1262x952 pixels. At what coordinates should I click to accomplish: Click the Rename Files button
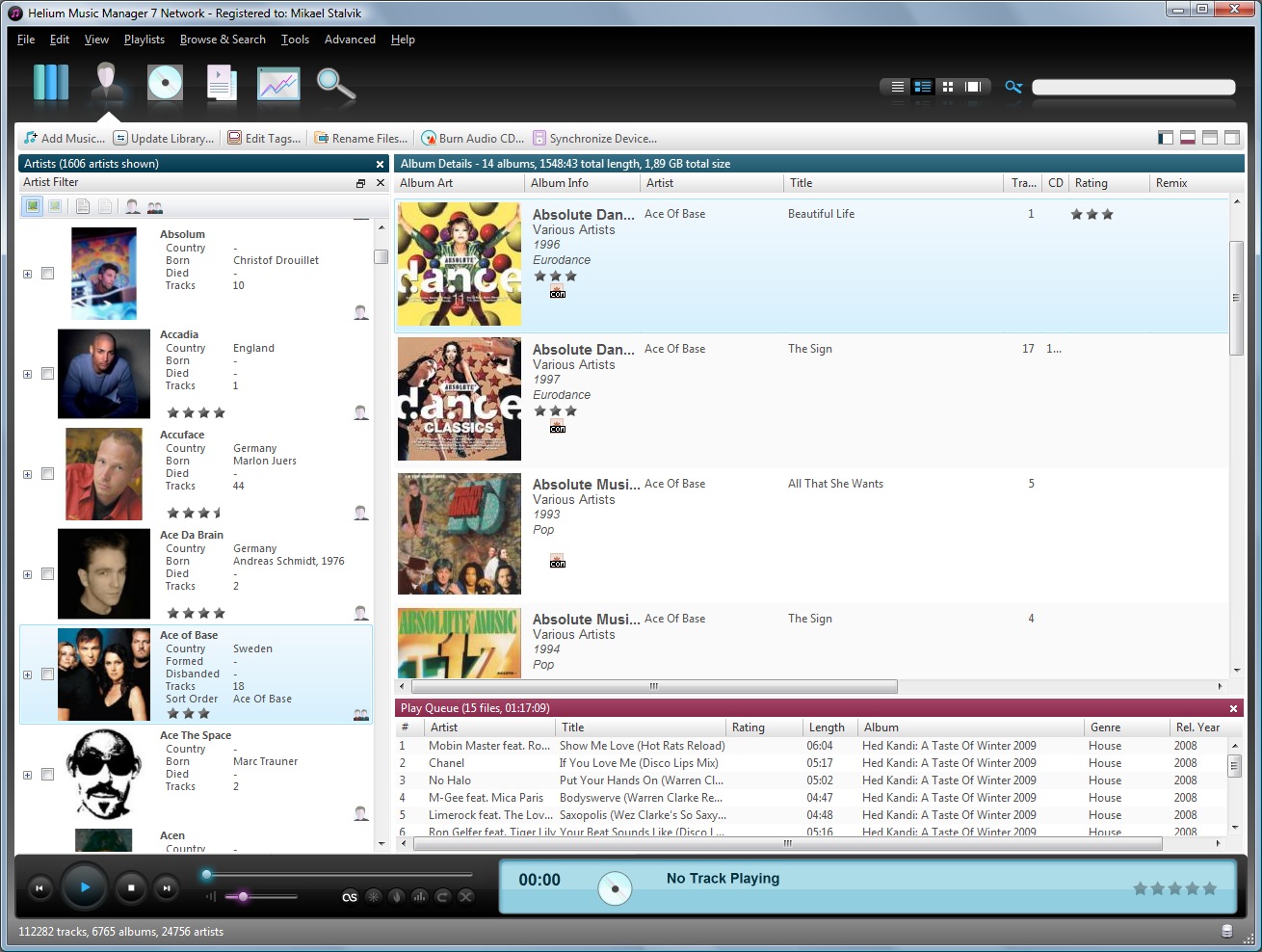coord(361,139)
